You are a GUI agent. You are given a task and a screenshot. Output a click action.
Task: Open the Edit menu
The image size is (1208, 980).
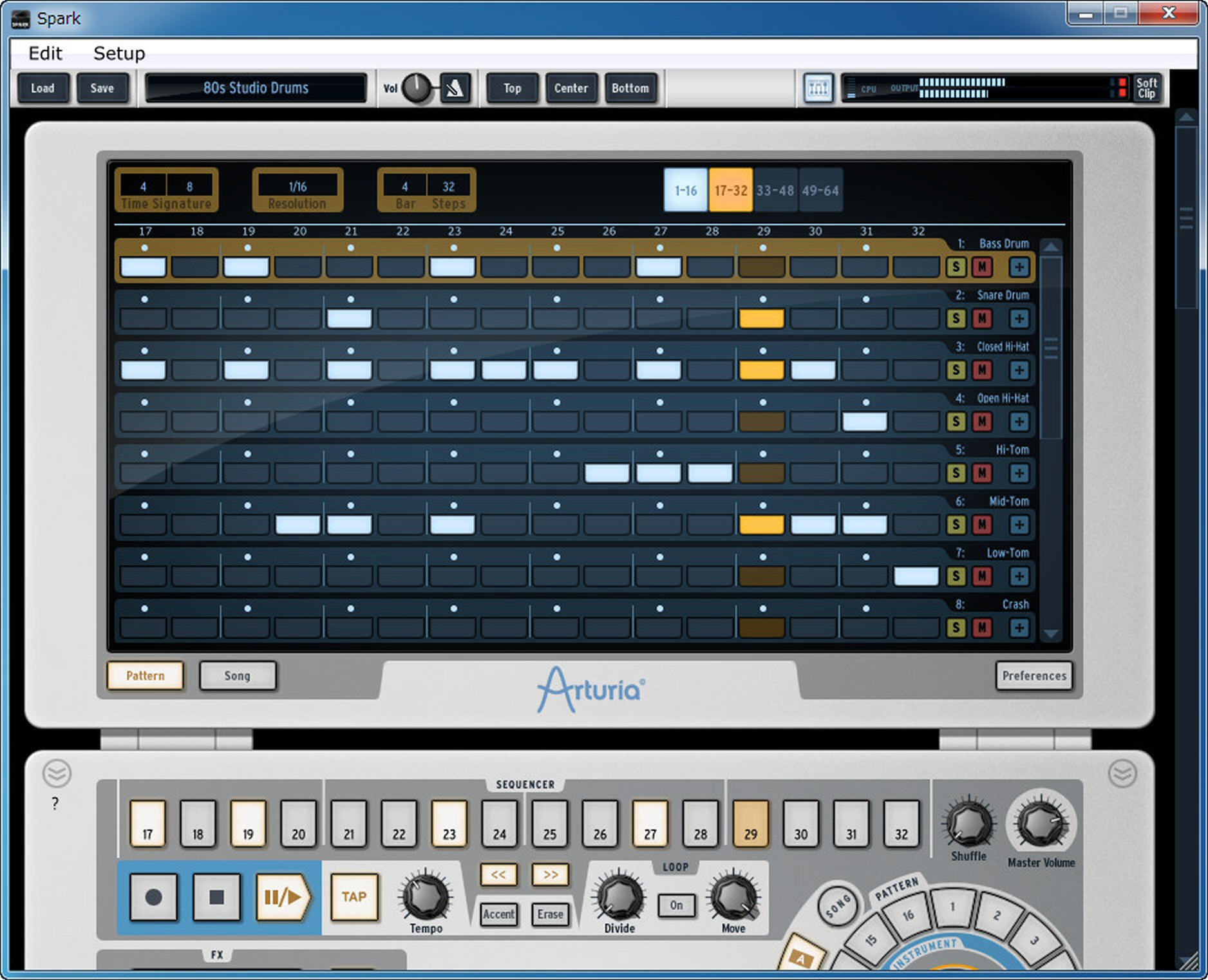(45, 53)
